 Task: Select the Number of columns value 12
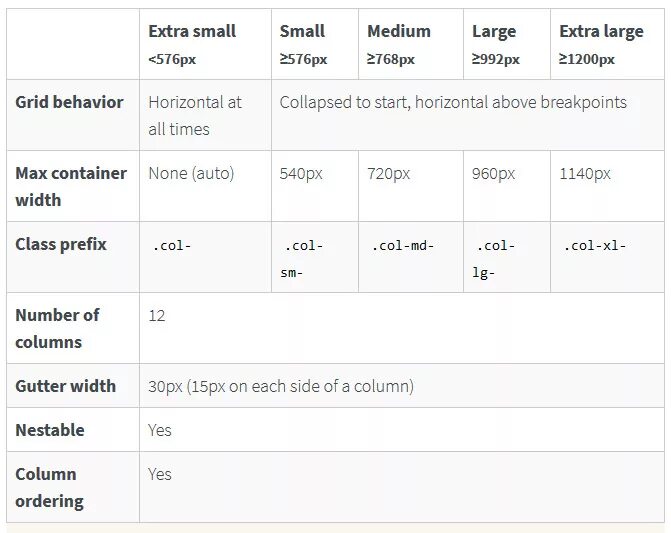pos(157,316)
